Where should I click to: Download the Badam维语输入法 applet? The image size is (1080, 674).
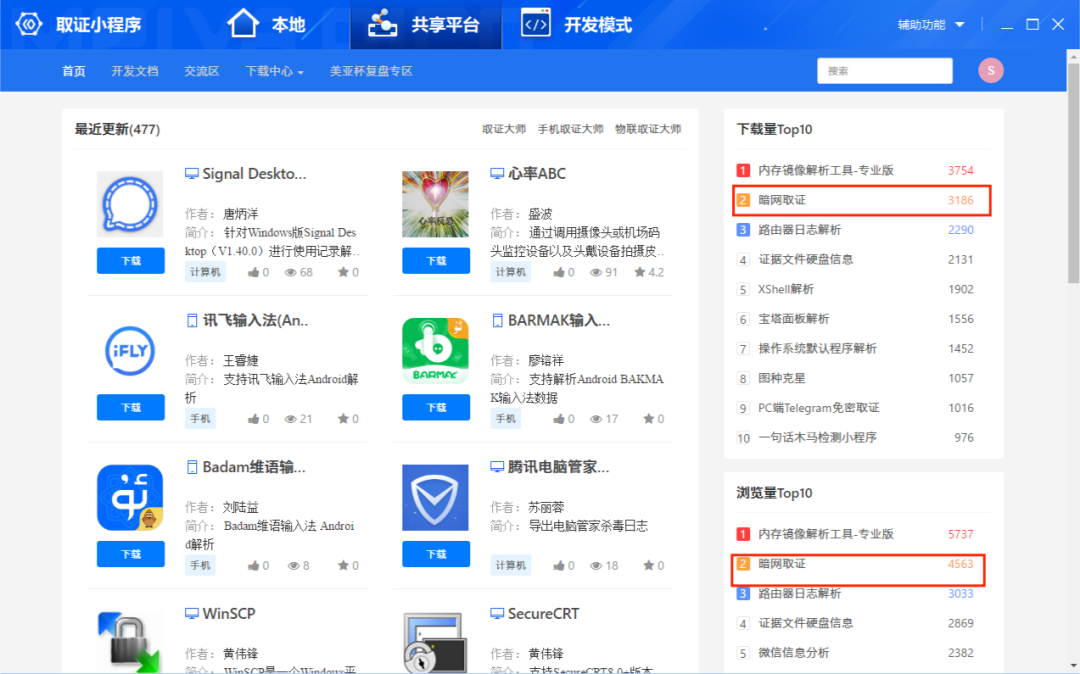coord(131,554)
